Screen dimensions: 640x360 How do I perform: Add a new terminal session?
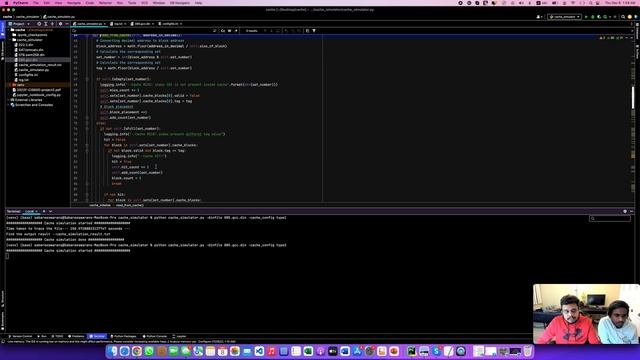pyautogui.click(x=44, y=211)
